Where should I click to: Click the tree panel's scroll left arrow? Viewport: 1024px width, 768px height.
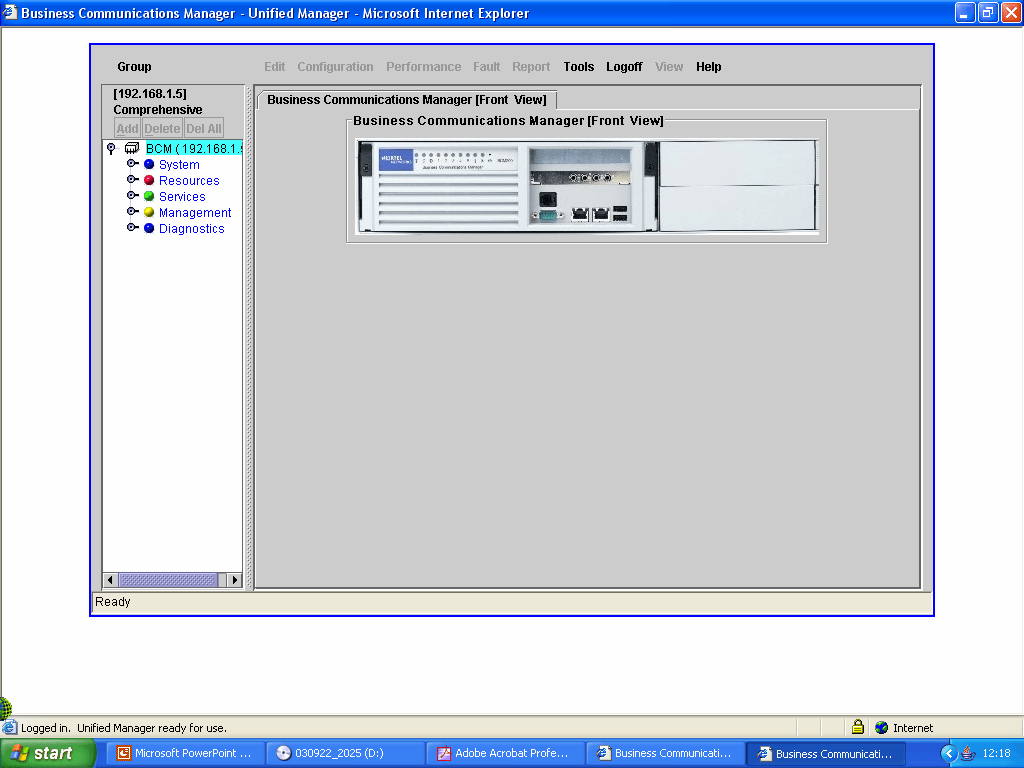tap(110, 580)
